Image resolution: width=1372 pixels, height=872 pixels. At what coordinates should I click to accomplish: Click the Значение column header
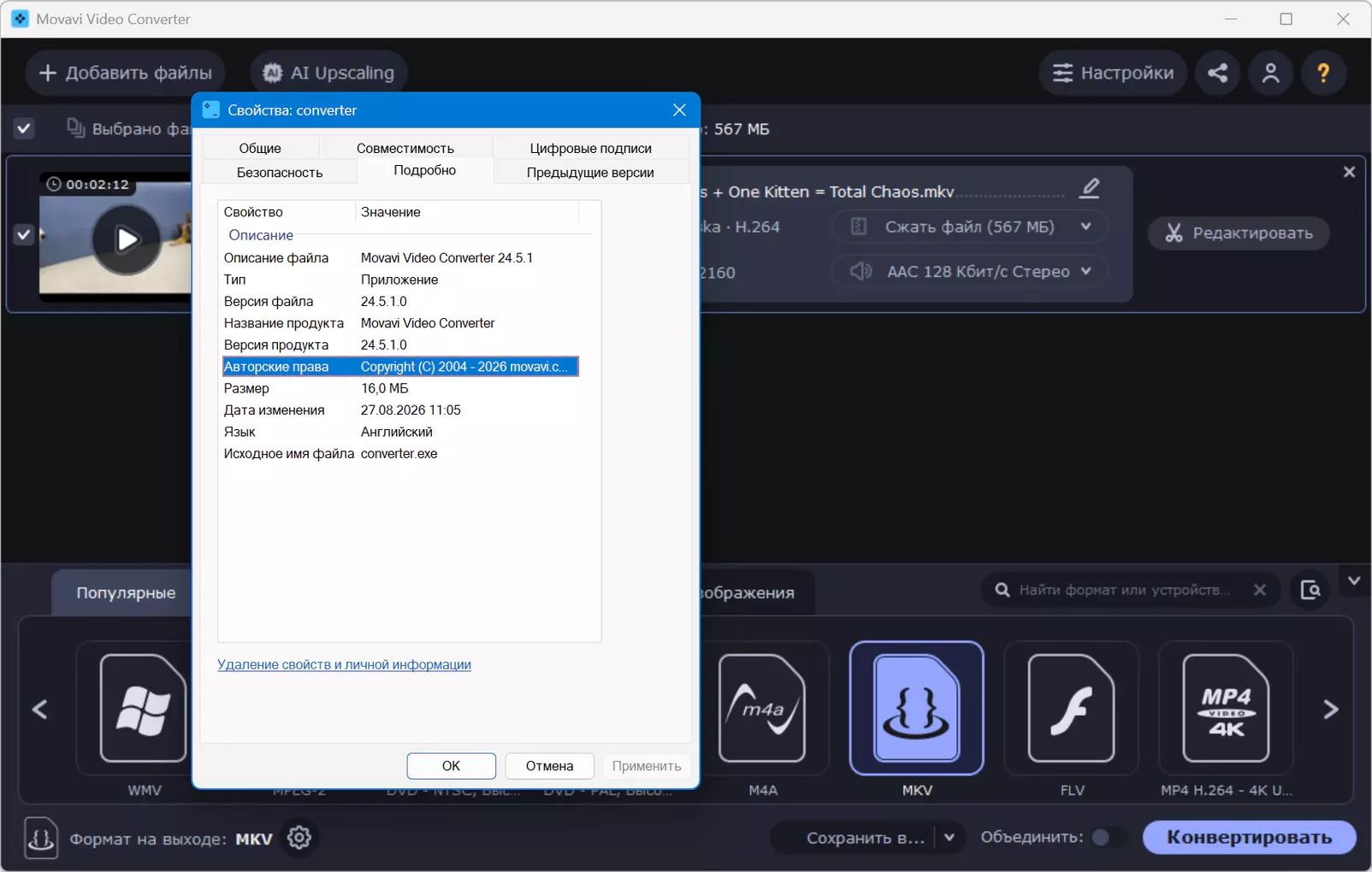pyautogui.click(x=467, y=212)
